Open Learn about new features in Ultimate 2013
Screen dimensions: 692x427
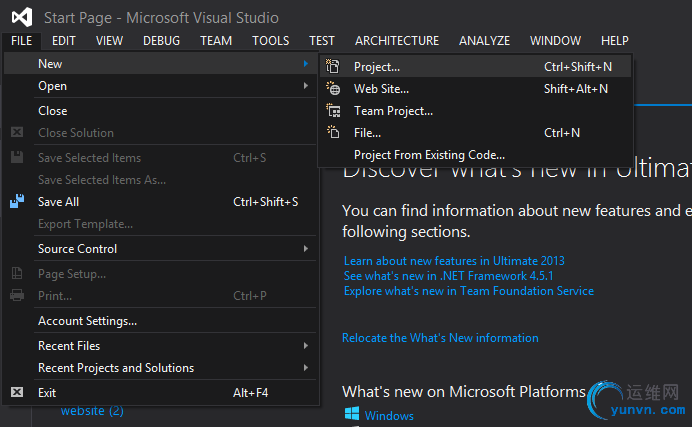point(454,261)
